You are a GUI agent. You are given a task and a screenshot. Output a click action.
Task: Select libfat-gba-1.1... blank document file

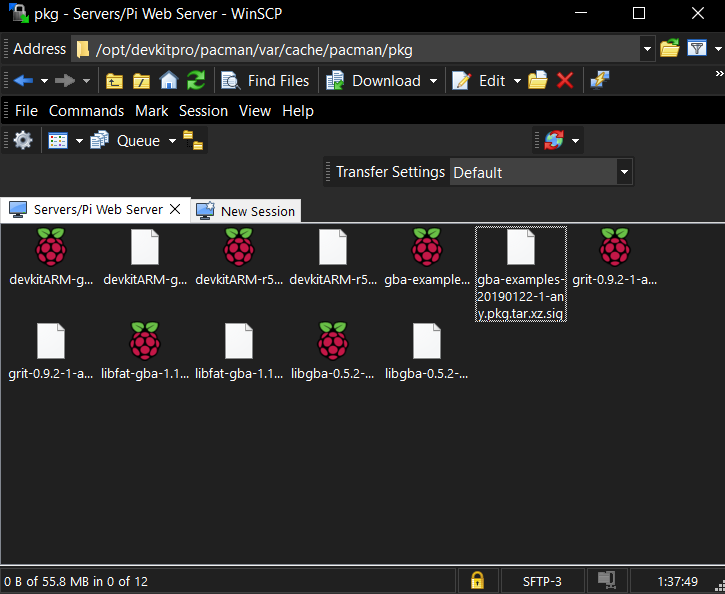239,351
